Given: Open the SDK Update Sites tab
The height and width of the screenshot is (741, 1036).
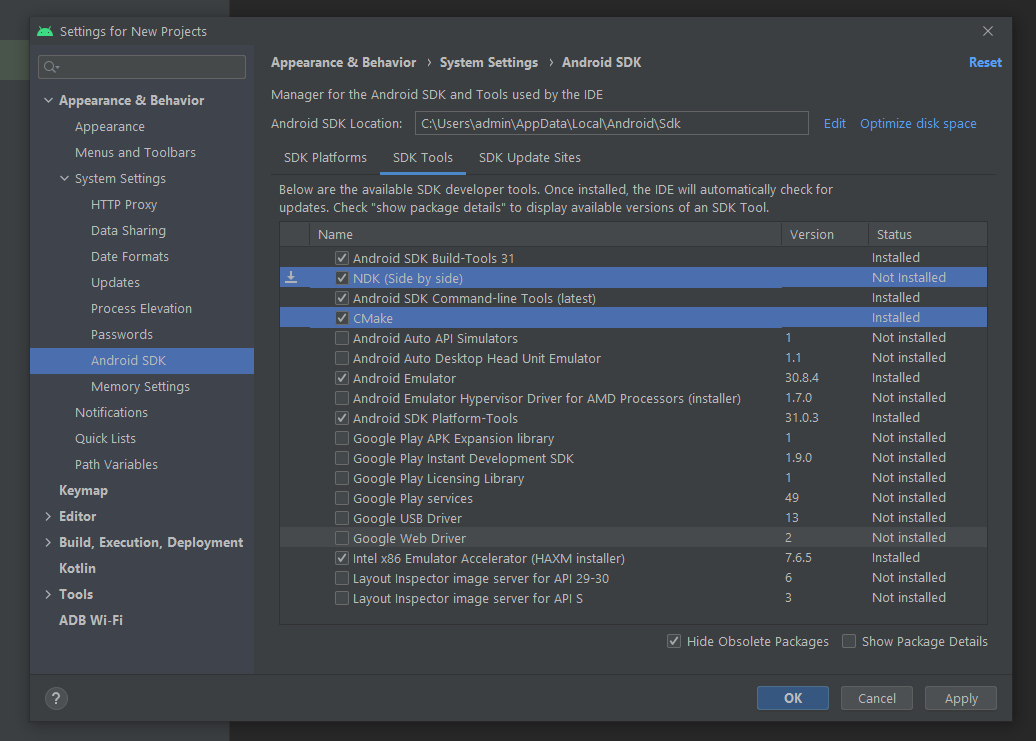Looking at the screenshot, I should pyautogui.click(x=530, y=158).
